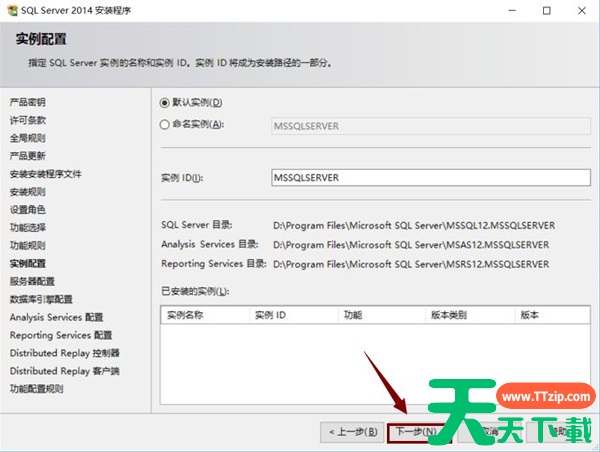Select the 默认实例 radio button

(x=166, y=102)
